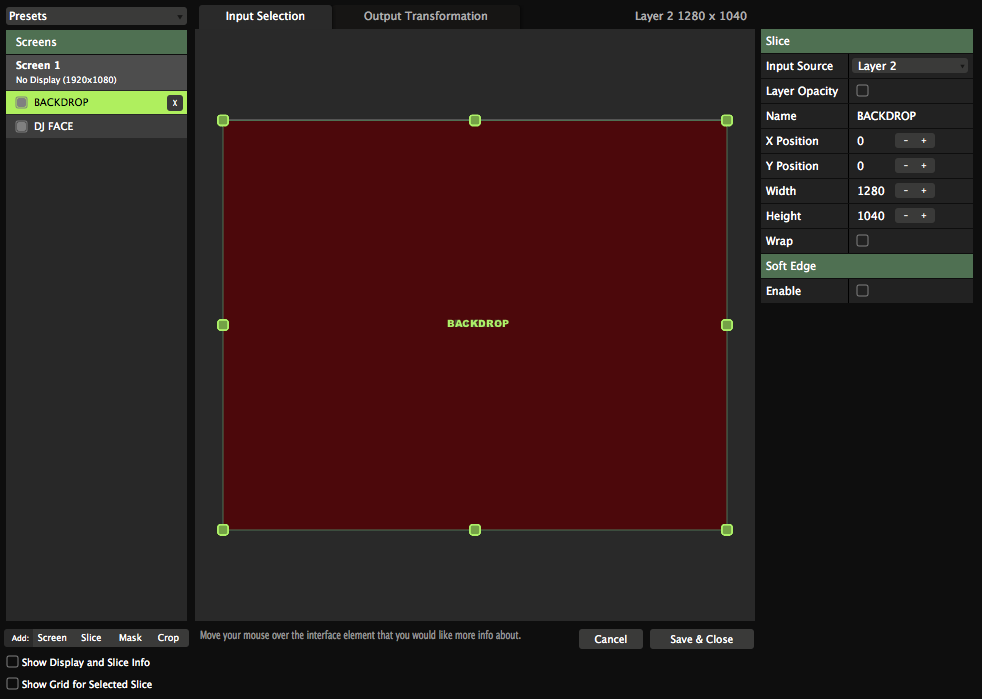982x699 pixels.
Task: Decrease Height with the minus stepper
Action: (x=905, y=216)
